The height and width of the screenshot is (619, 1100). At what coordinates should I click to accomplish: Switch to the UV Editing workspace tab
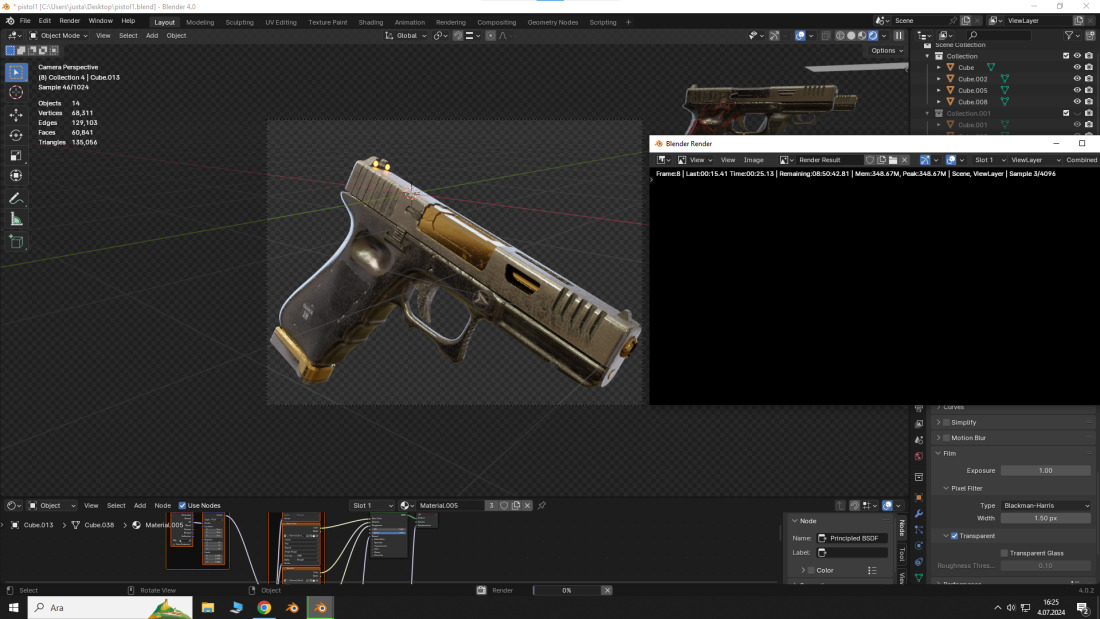coord(281,22)
